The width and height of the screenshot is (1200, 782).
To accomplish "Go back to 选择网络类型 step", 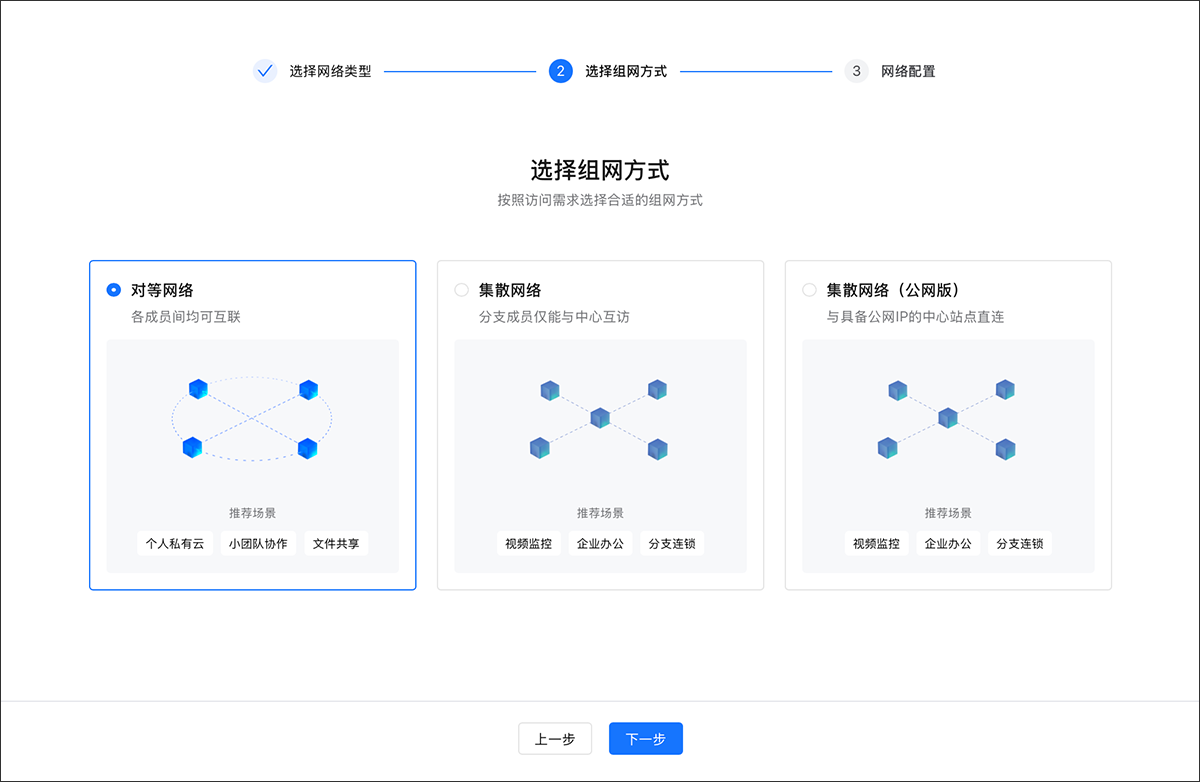I will click(330, 72).
